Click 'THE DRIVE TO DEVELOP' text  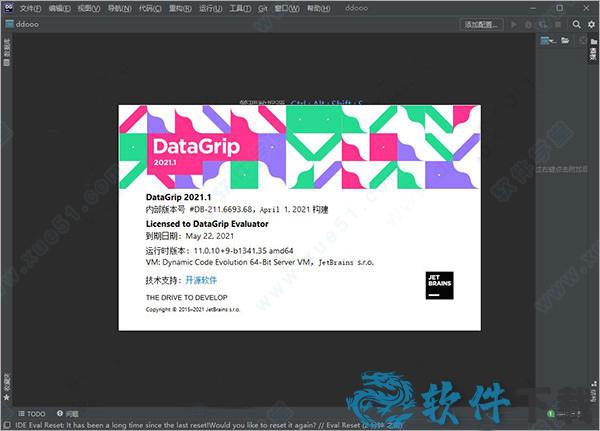coord(187,297)
